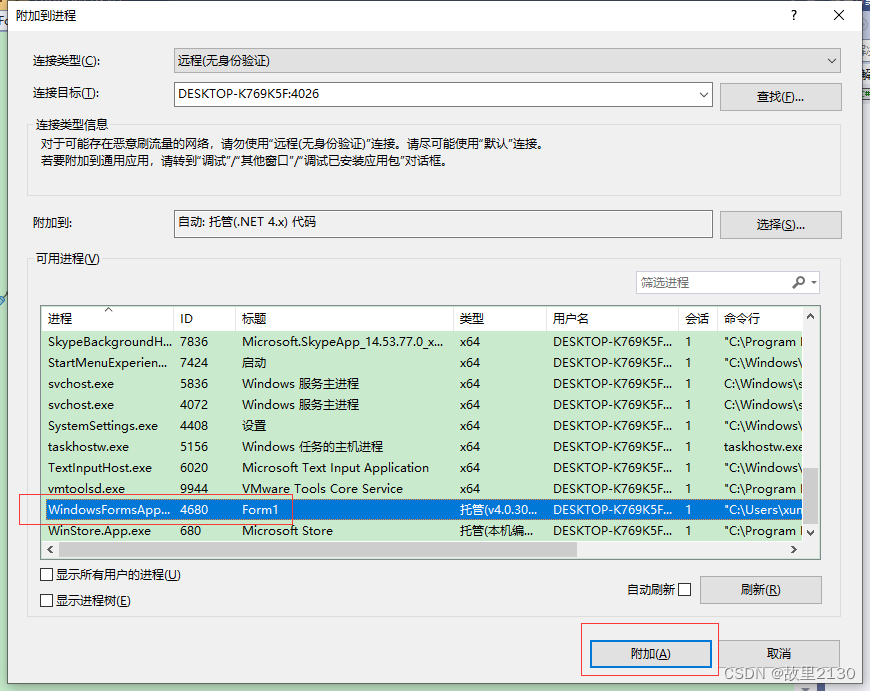This screenshot has width=870, height=691.
Task: Close the Attach to Process dialog
Action: [x=839, y=15]
